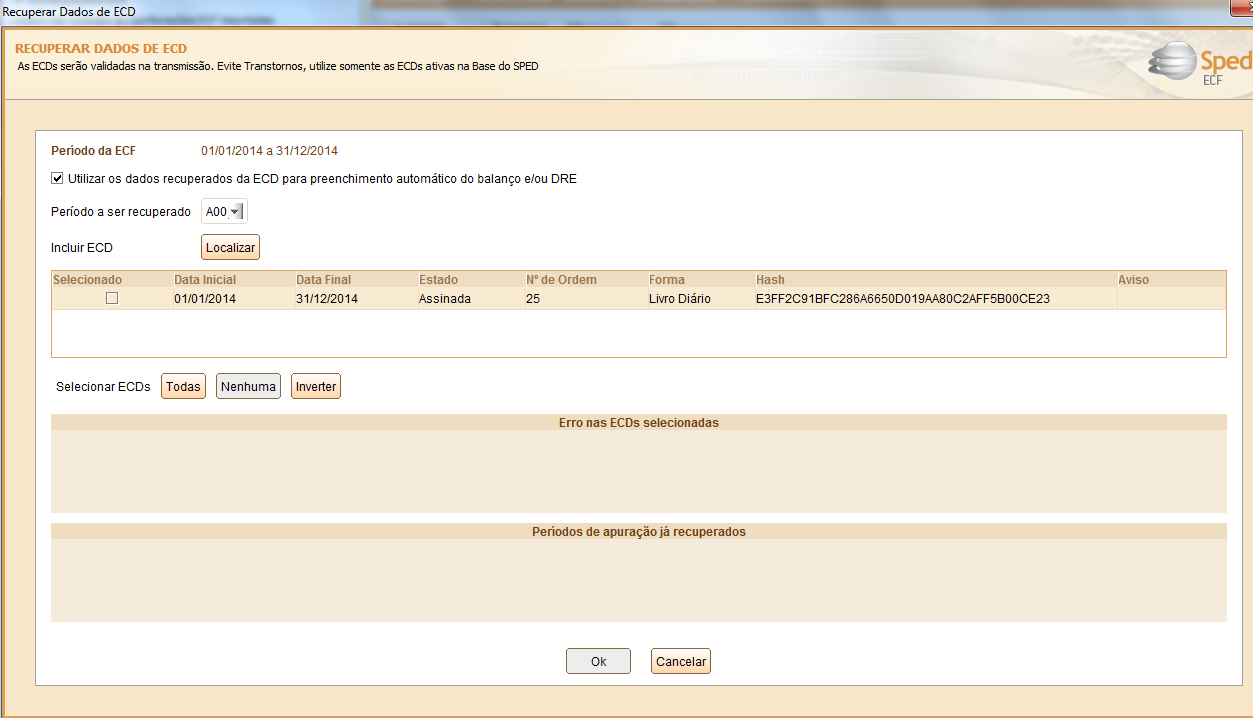Select all ECDs with Todas button
The height and width of the screenshot is (718, 1253).
pyautogui.click(x=183, y=387)
